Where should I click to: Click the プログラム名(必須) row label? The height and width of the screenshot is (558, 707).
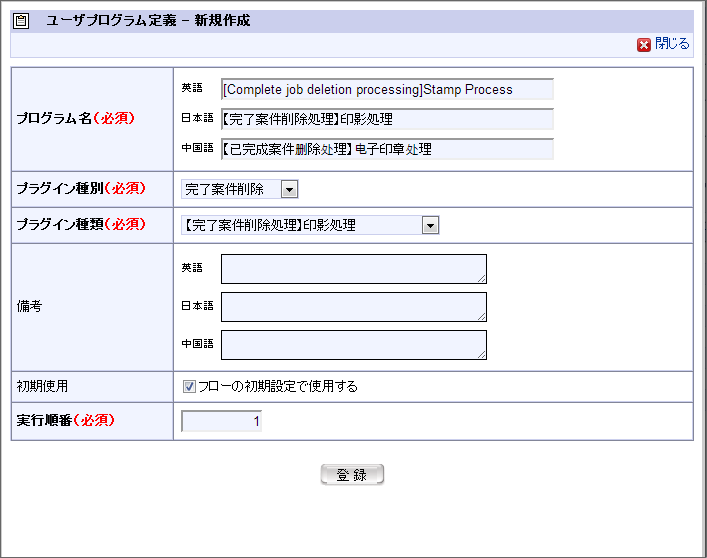[x=76, y=118]
